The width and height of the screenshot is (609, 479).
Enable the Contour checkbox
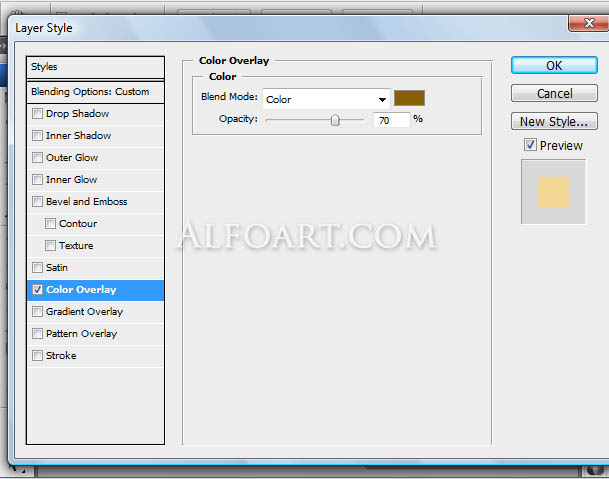tap(50, 223)
